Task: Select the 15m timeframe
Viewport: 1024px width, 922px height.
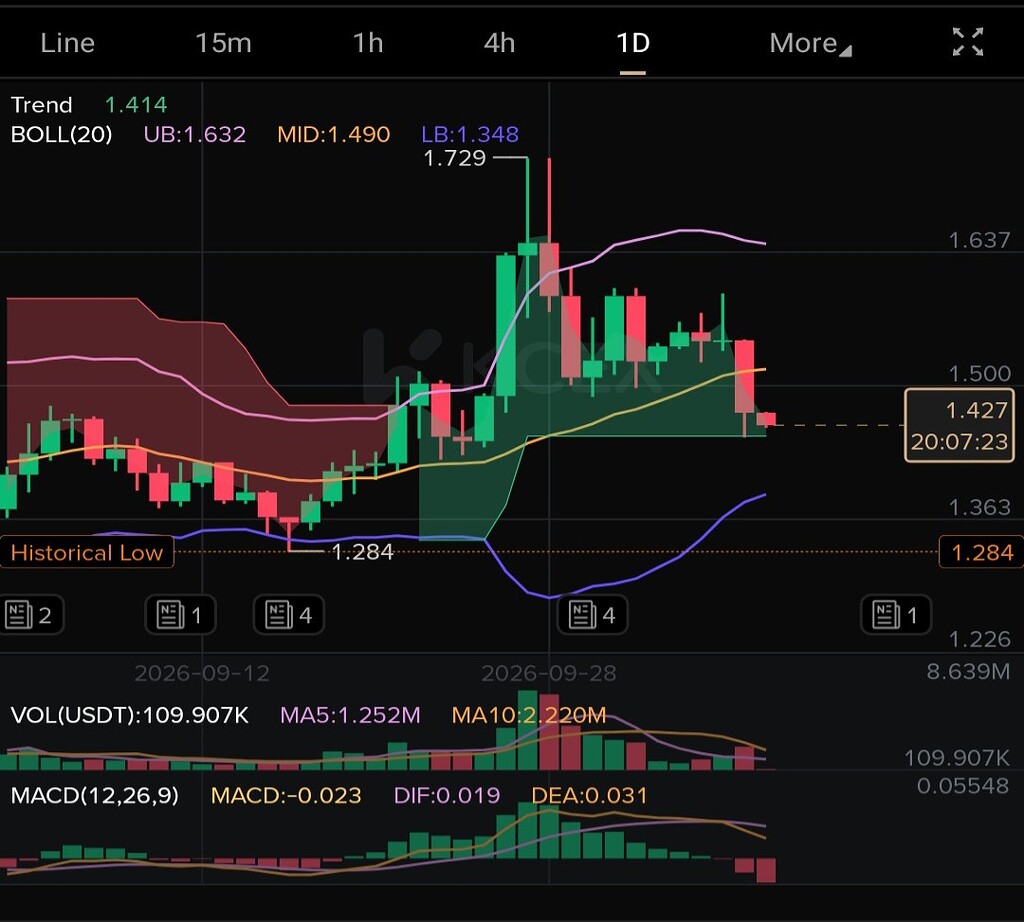Action: [223, 43]
